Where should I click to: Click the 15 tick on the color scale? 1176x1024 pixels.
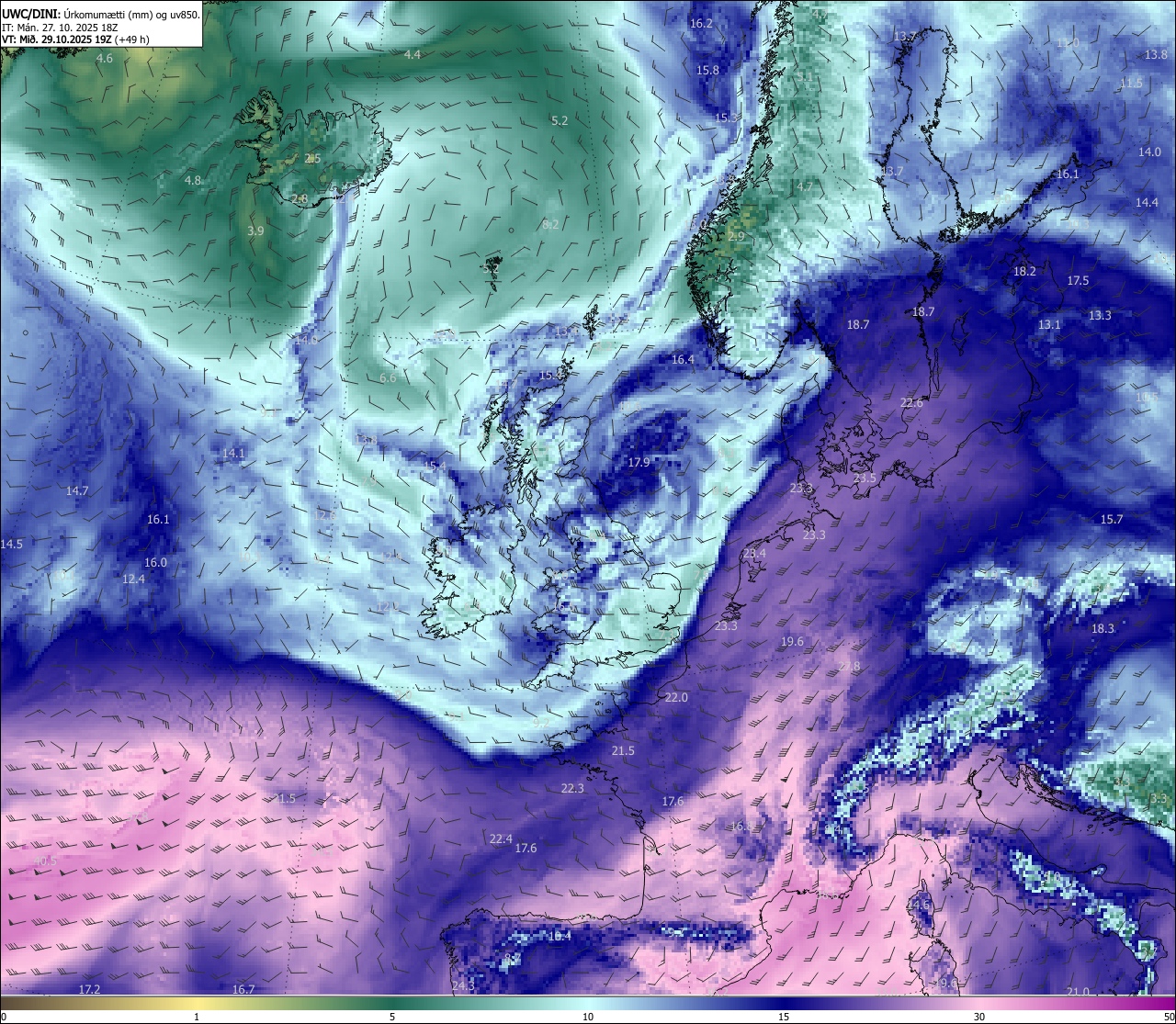(784, 1017)
